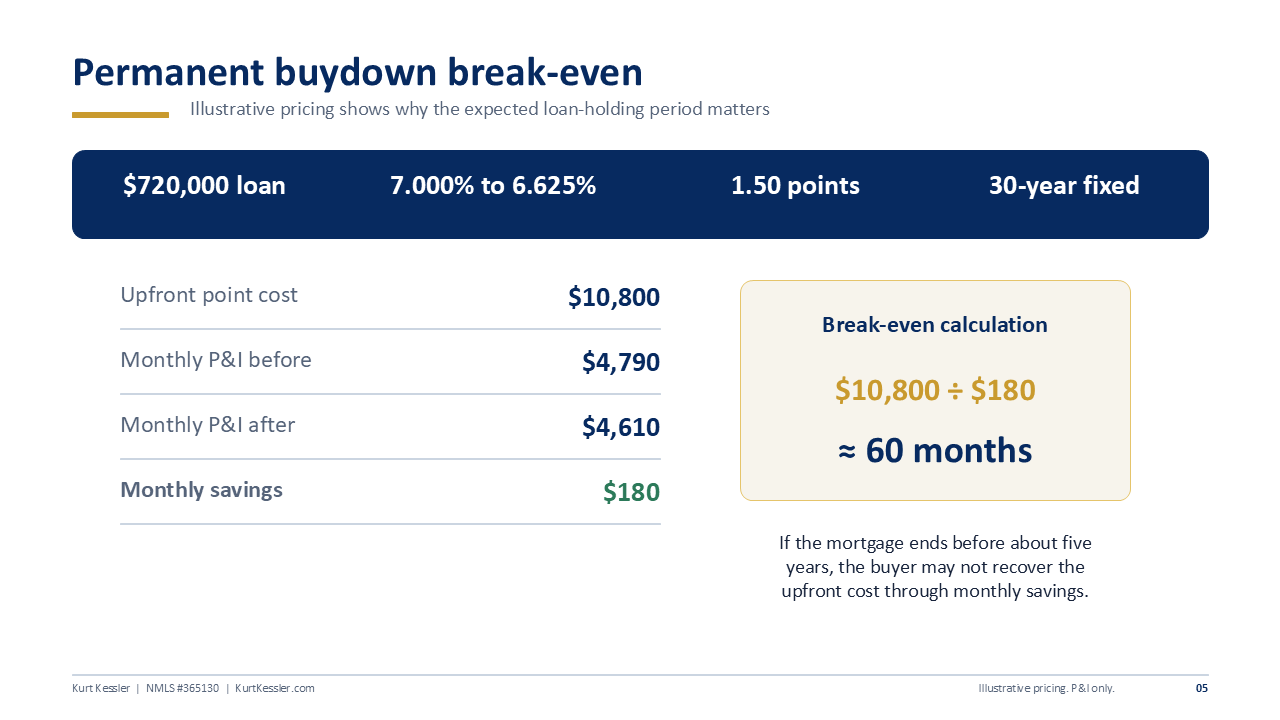Select the 'Upfront point cost' row label
Viewport: 1280px width, 720px height.
pos(209,295)
